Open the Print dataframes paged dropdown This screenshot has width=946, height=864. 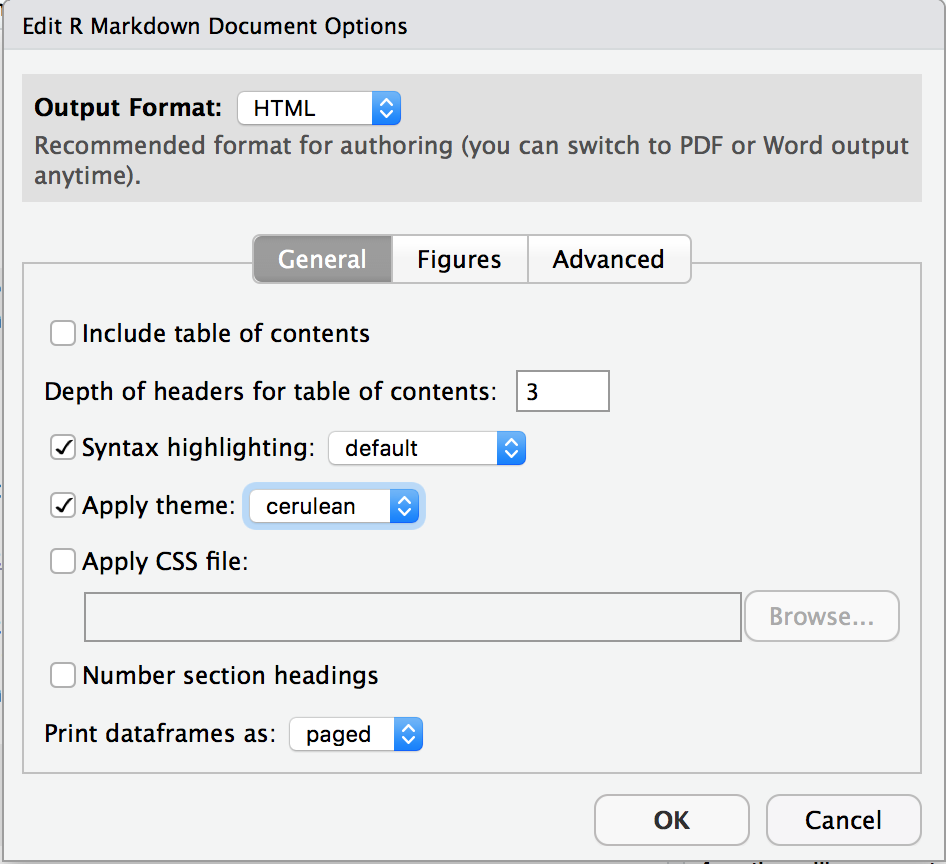(356, 734)
